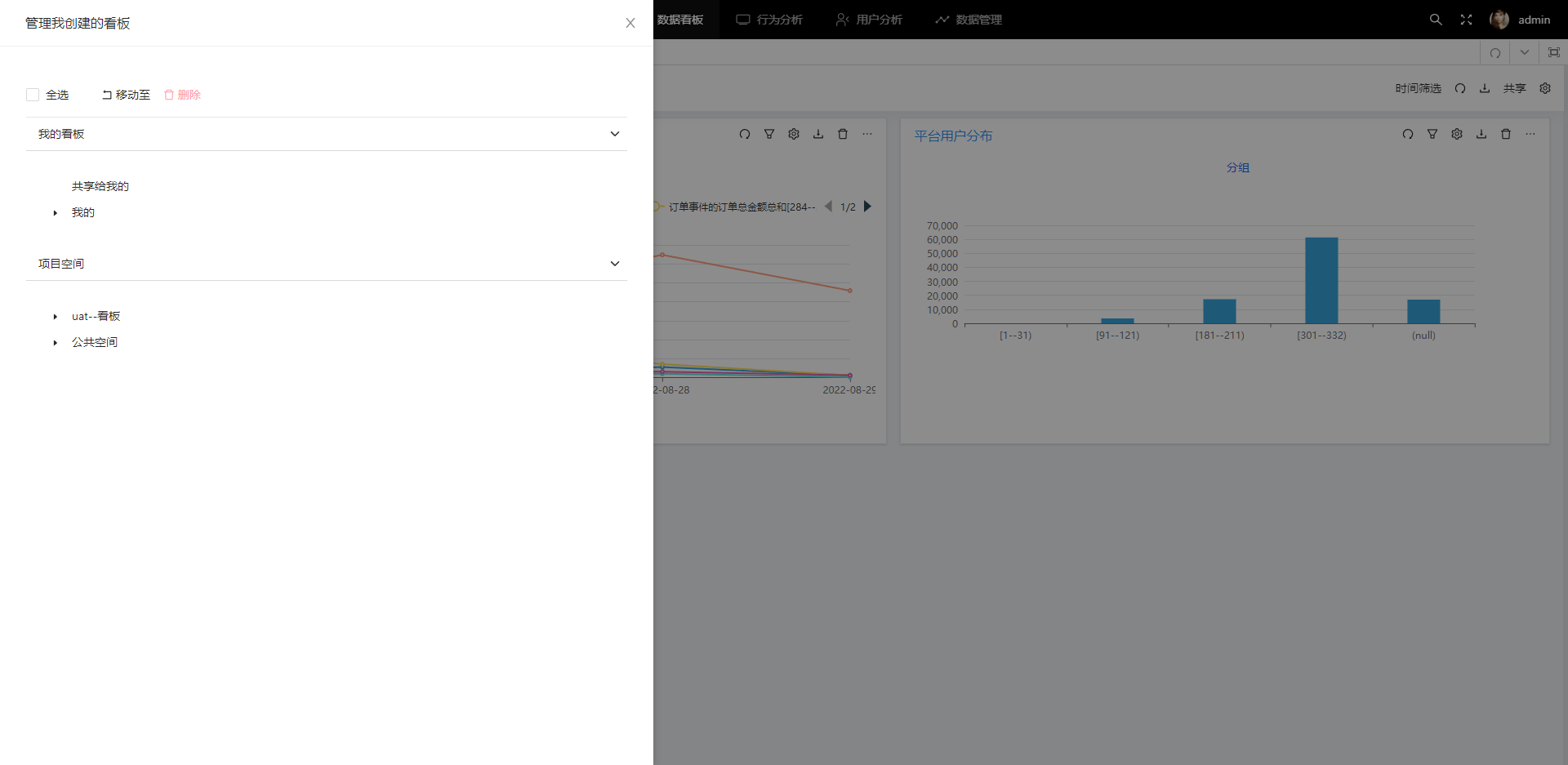Delete the left line chart card
This screenshot has height=765, width=1568.
tap(843, 134)
